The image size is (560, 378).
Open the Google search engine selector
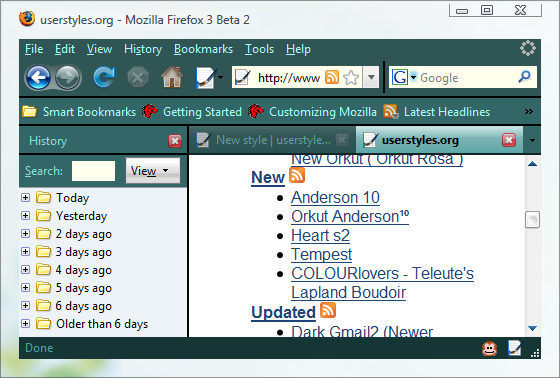click(x=404, y=77)
